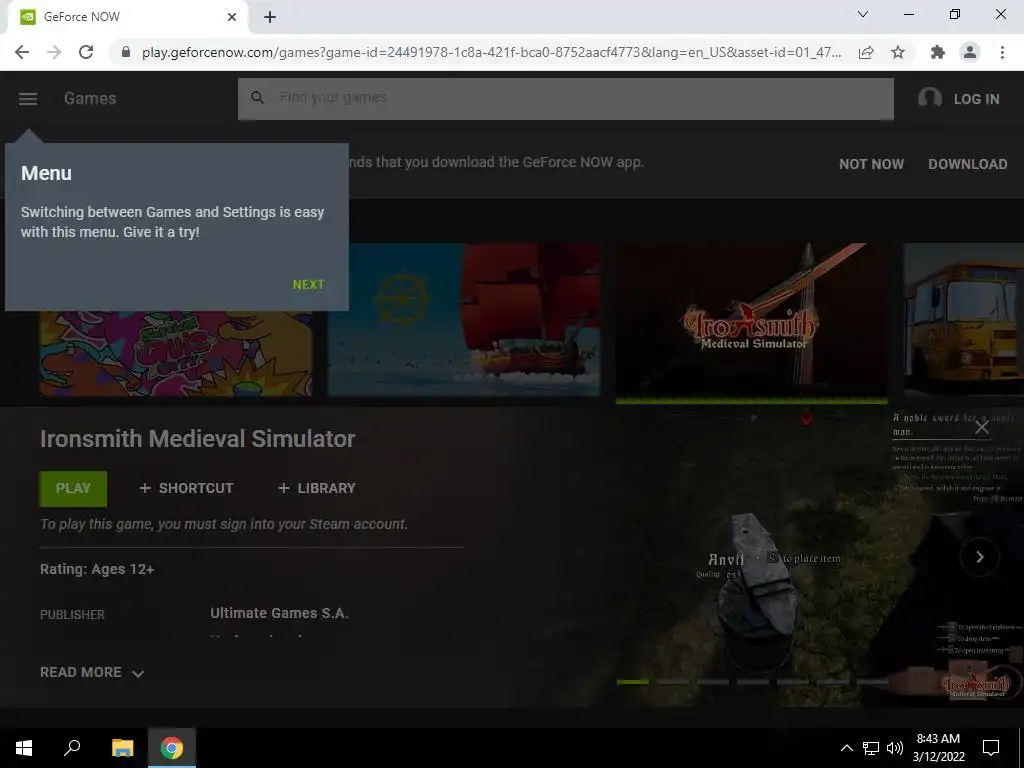Screen dimensions: 1024x768
Task: Go back in browser history
Action: click(x=22, y=52)
